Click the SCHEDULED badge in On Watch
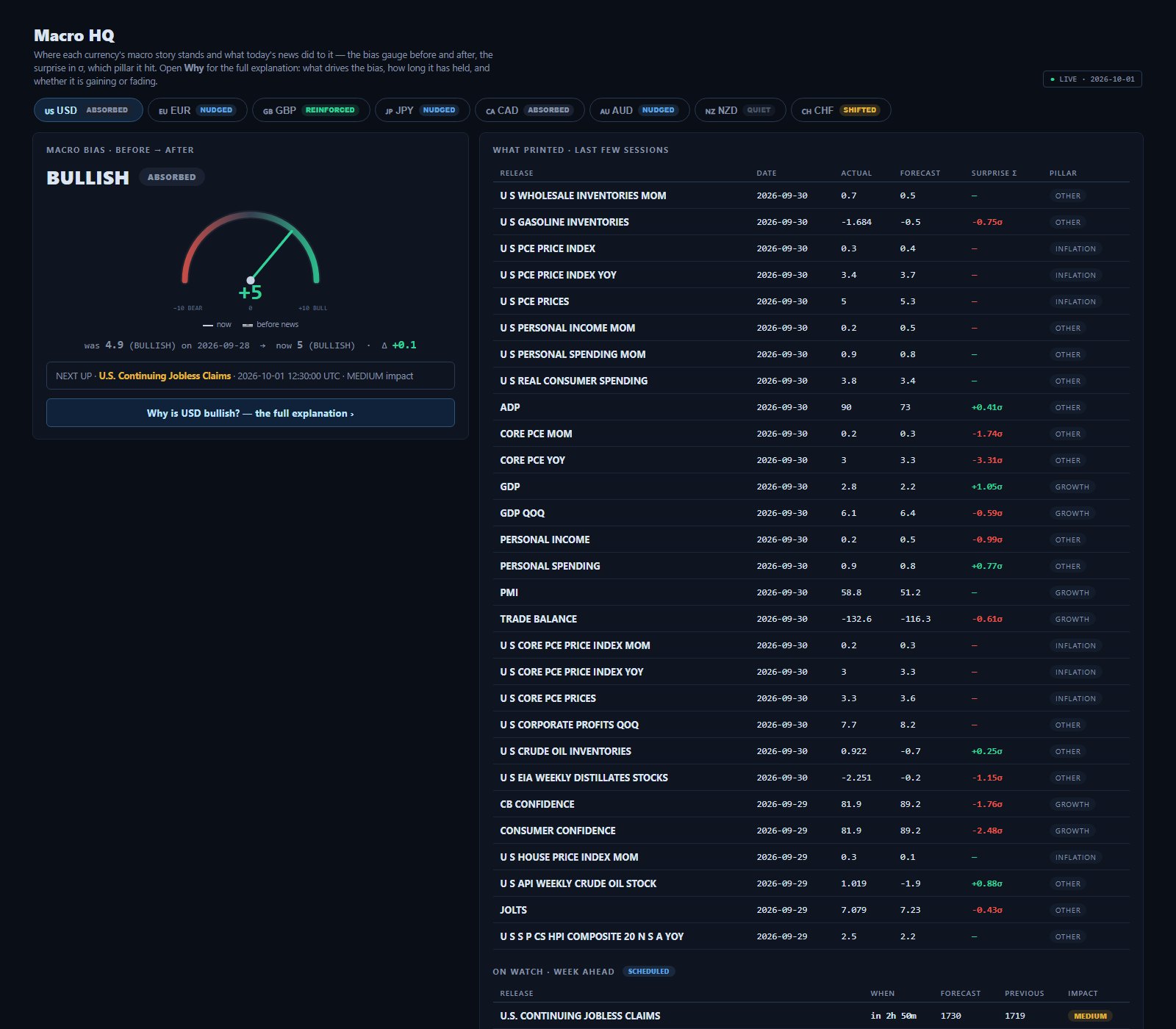 pos(648,972)
